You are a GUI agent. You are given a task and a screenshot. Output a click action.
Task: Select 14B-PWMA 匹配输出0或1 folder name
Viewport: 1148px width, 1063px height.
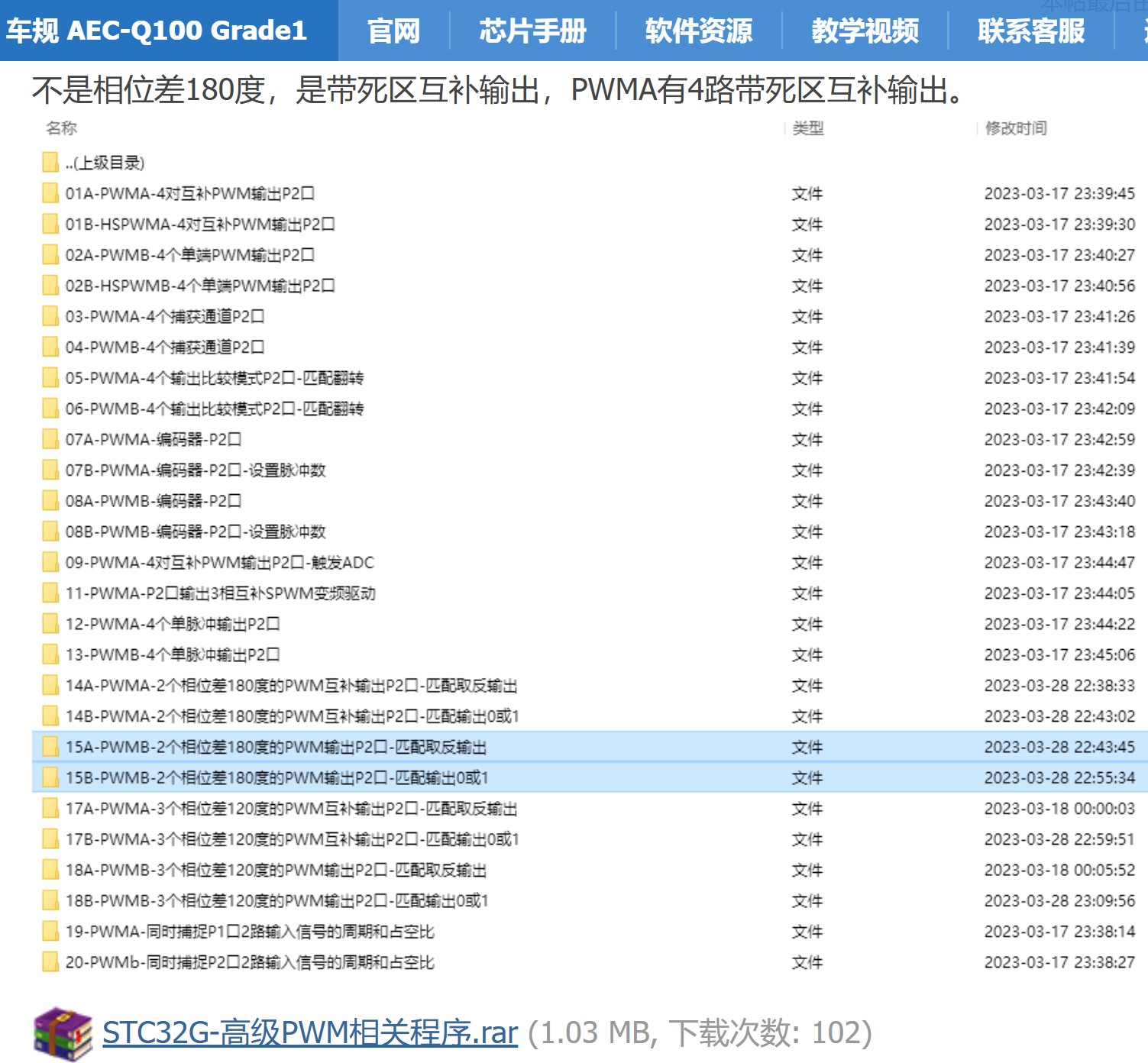pyautogui.click(x=293, y=716)
